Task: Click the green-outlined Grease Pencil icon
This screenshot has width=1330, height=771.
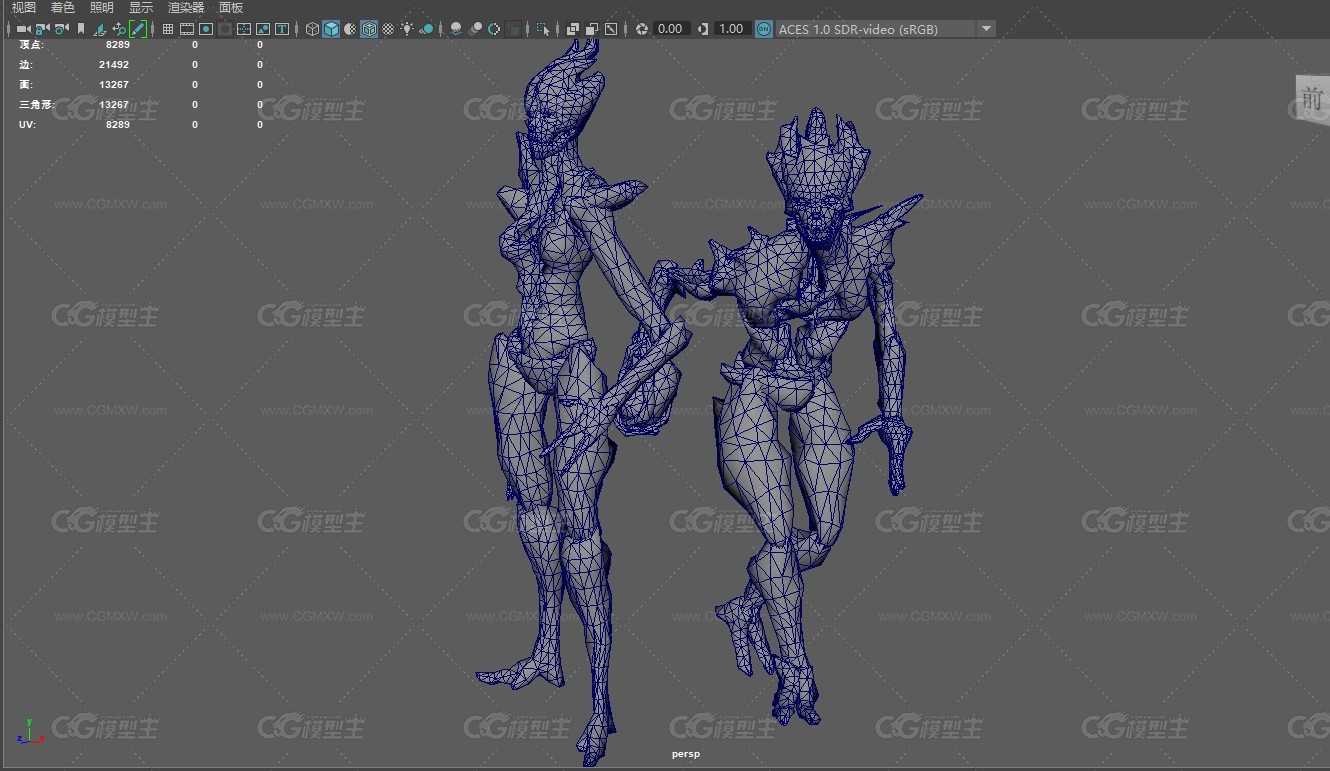Action: point(138,29)
